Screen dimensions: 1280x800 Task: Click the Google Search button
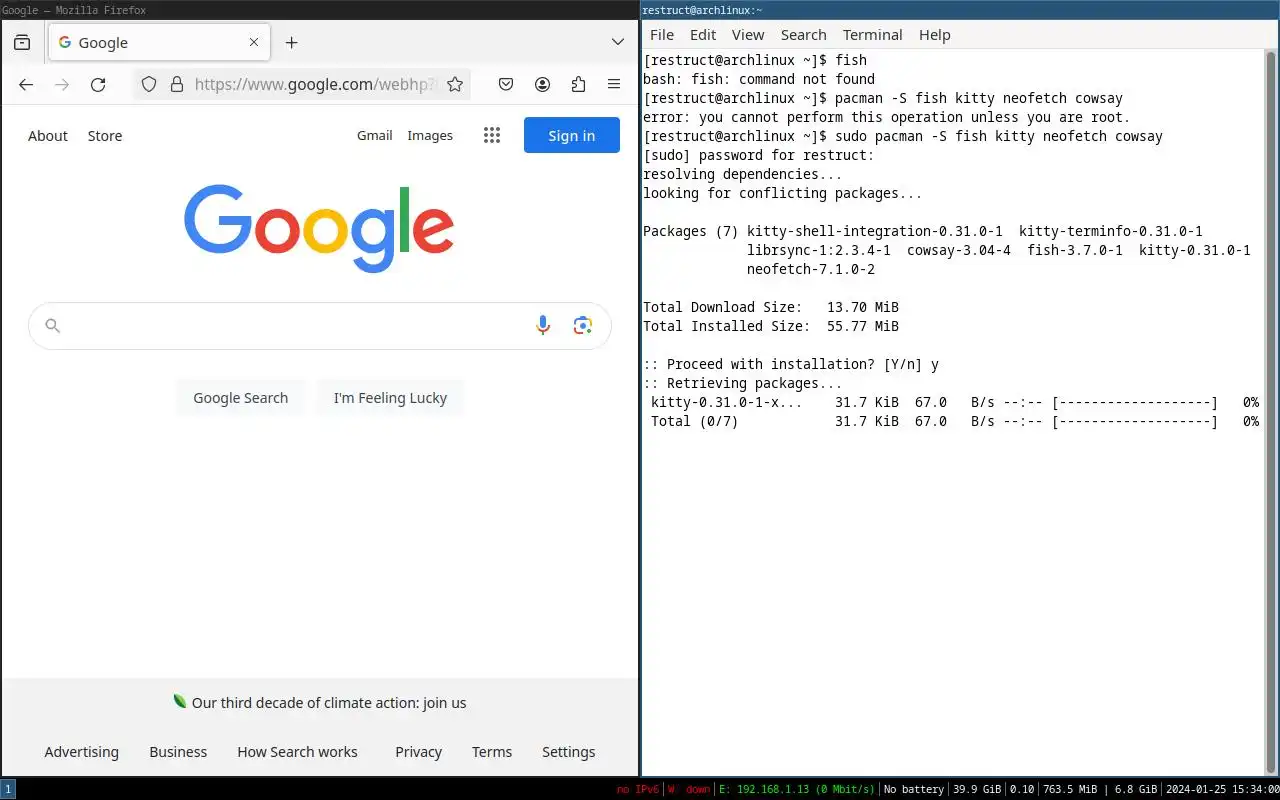tap(241, 398)
